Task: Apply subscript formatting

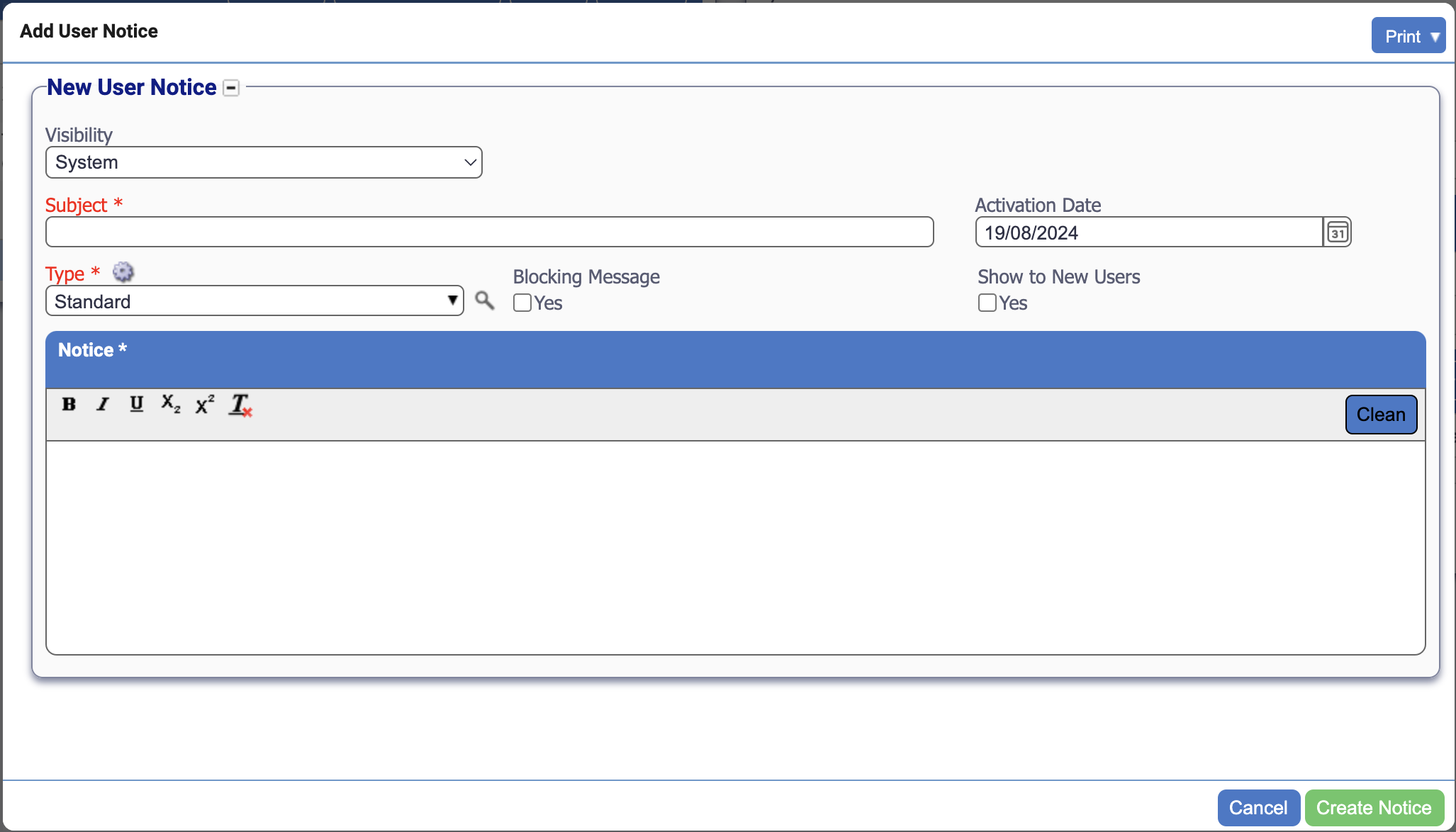Action: coord(171,404)
